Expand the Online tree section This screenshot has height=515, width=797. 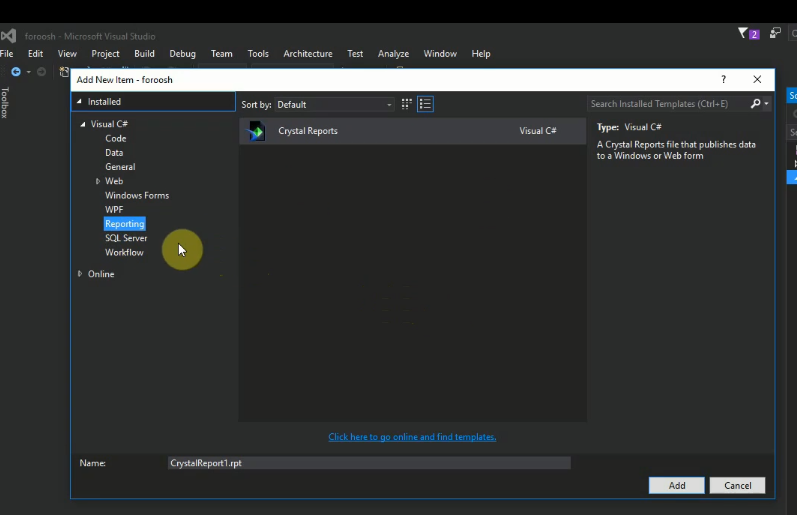(80, 274)
